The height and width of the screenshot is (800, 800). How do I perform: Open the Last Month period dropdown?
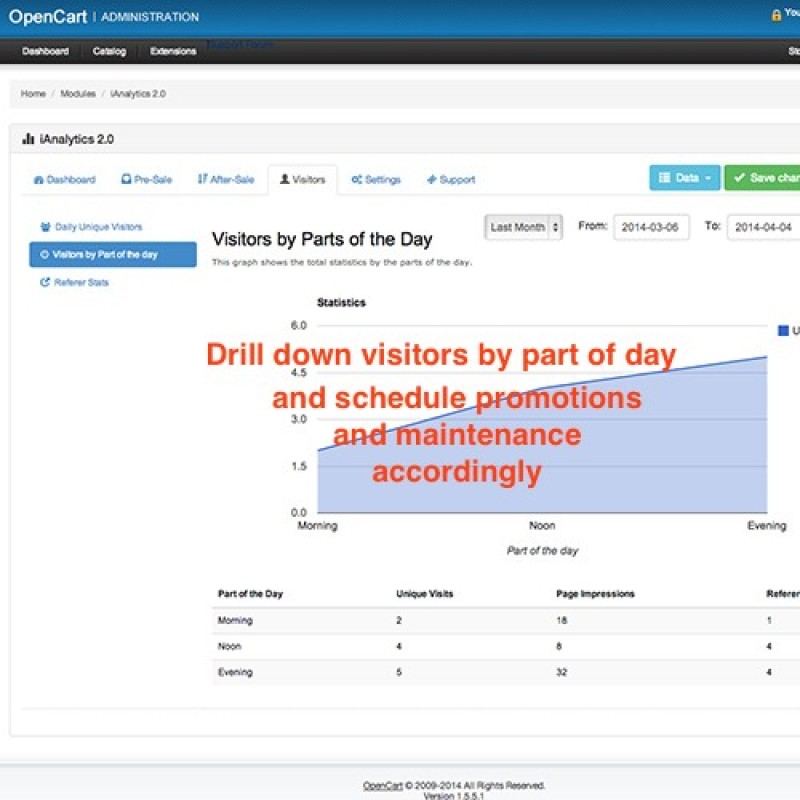524,227
